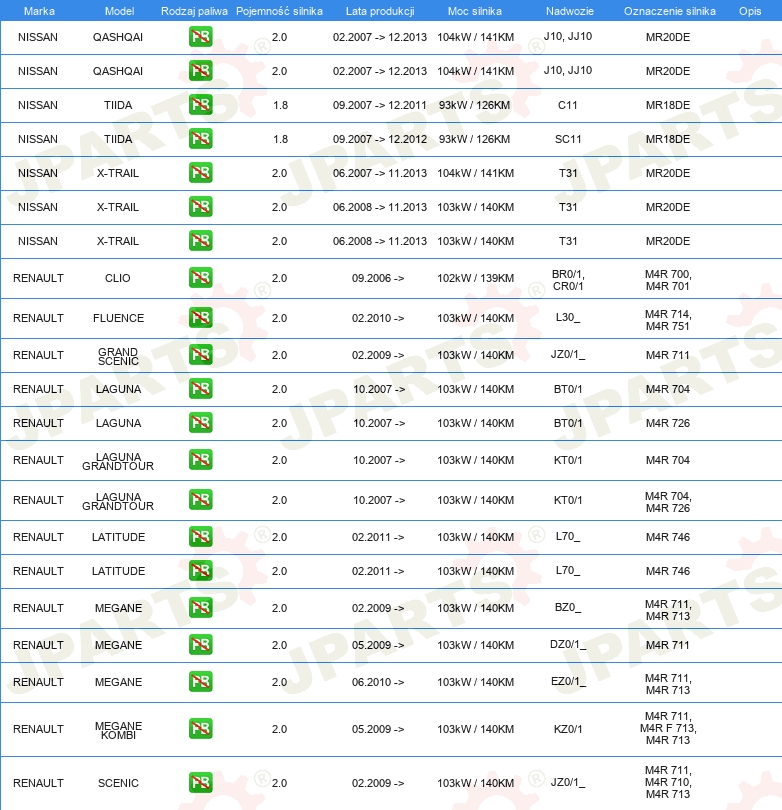
Task: Click production date '09.2006 ->'
Action: [x=378, y=278]
